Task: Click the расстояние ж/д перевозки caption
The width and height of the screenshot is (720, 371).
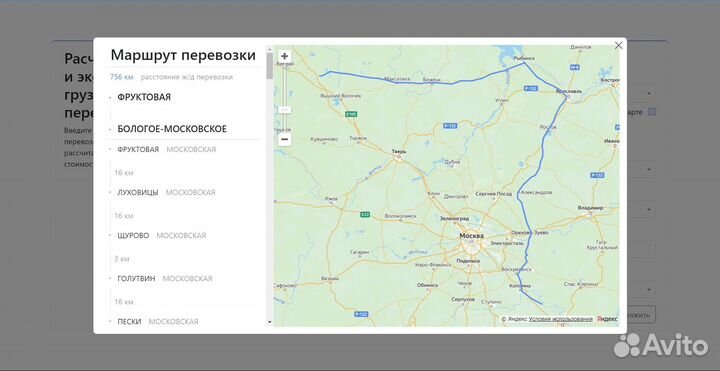Action: point(186,77)
